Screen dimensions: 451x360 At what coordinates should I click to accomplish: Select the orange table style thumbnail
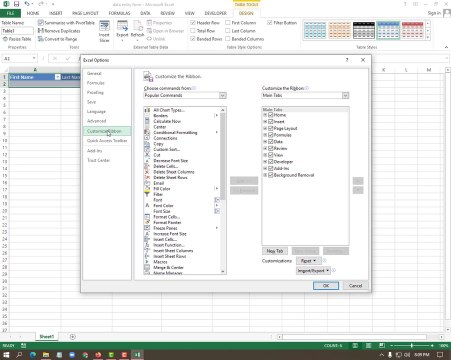(339, 30)
